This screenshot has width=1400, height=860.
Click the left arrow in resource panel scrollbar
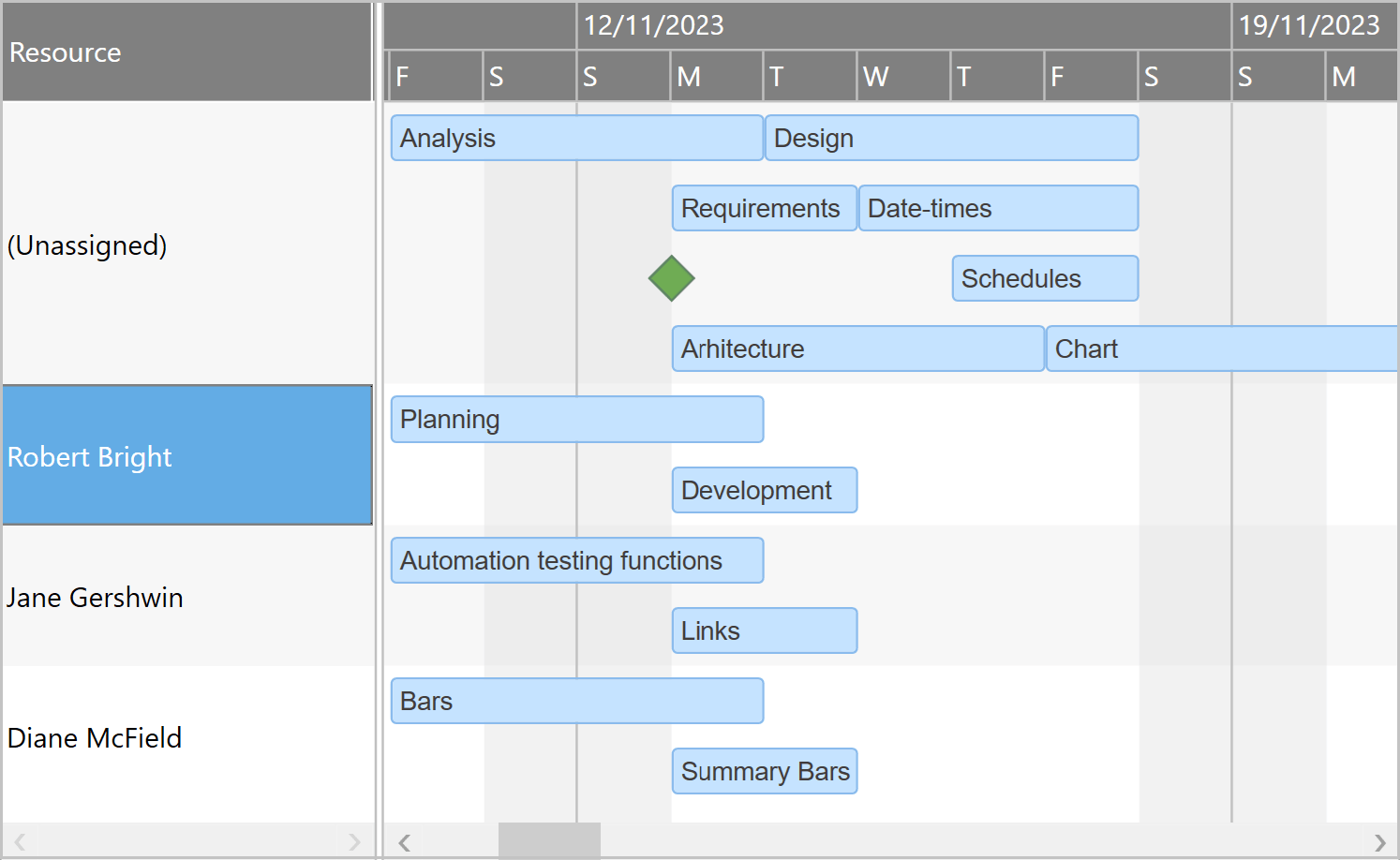(19, 842)
